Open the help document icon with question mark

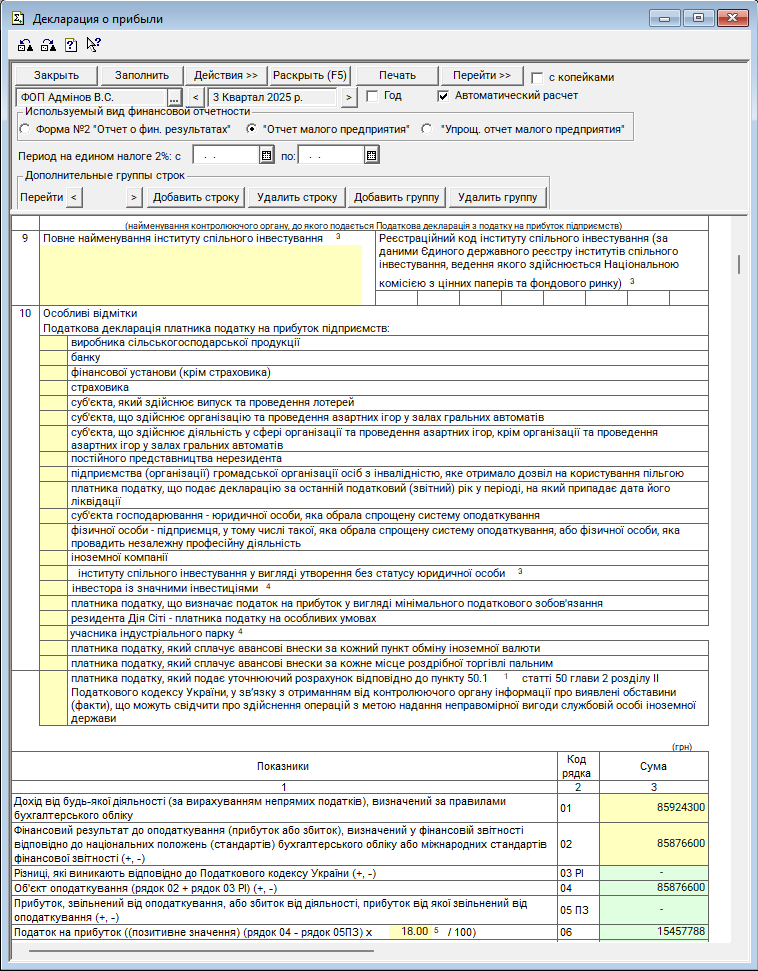[x=70, y=44]
